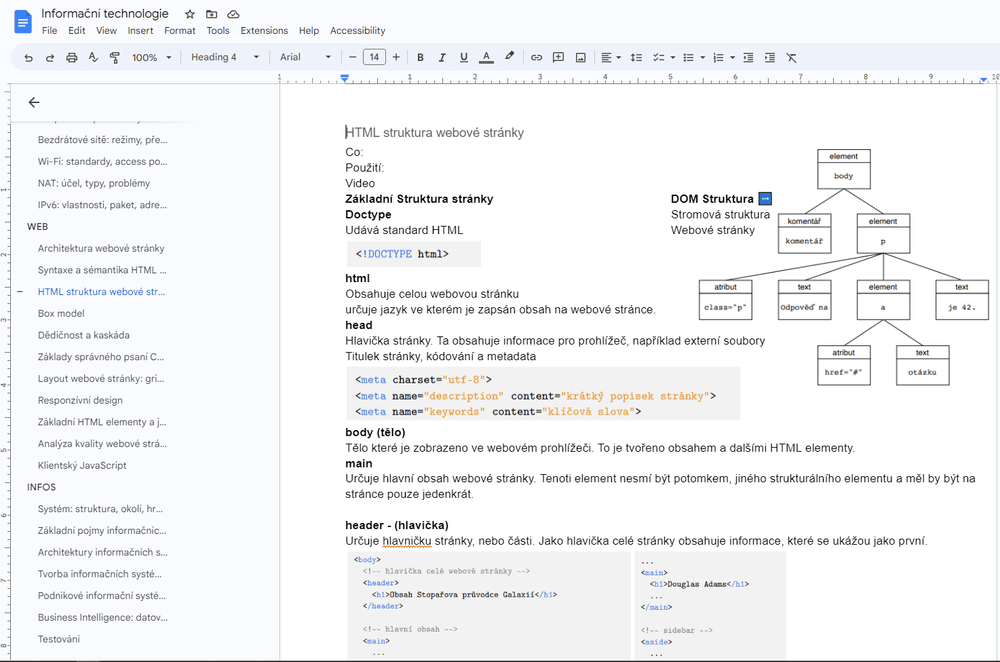The image size is (1000, 662).
Task: Print the document using the printer icon
Action: click(x=71, y=58)
